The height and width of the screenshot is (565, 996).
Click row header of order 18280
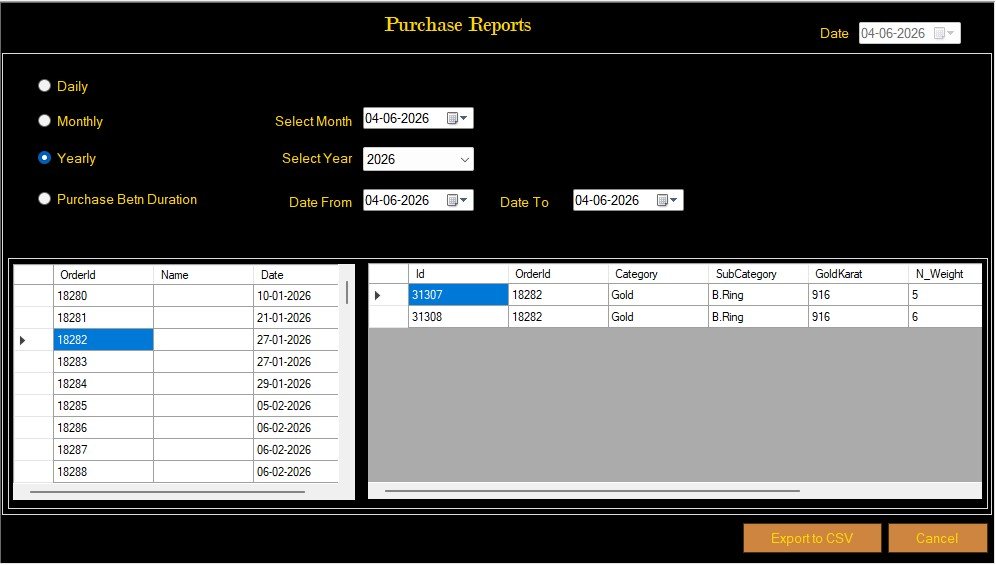point(34,296)
